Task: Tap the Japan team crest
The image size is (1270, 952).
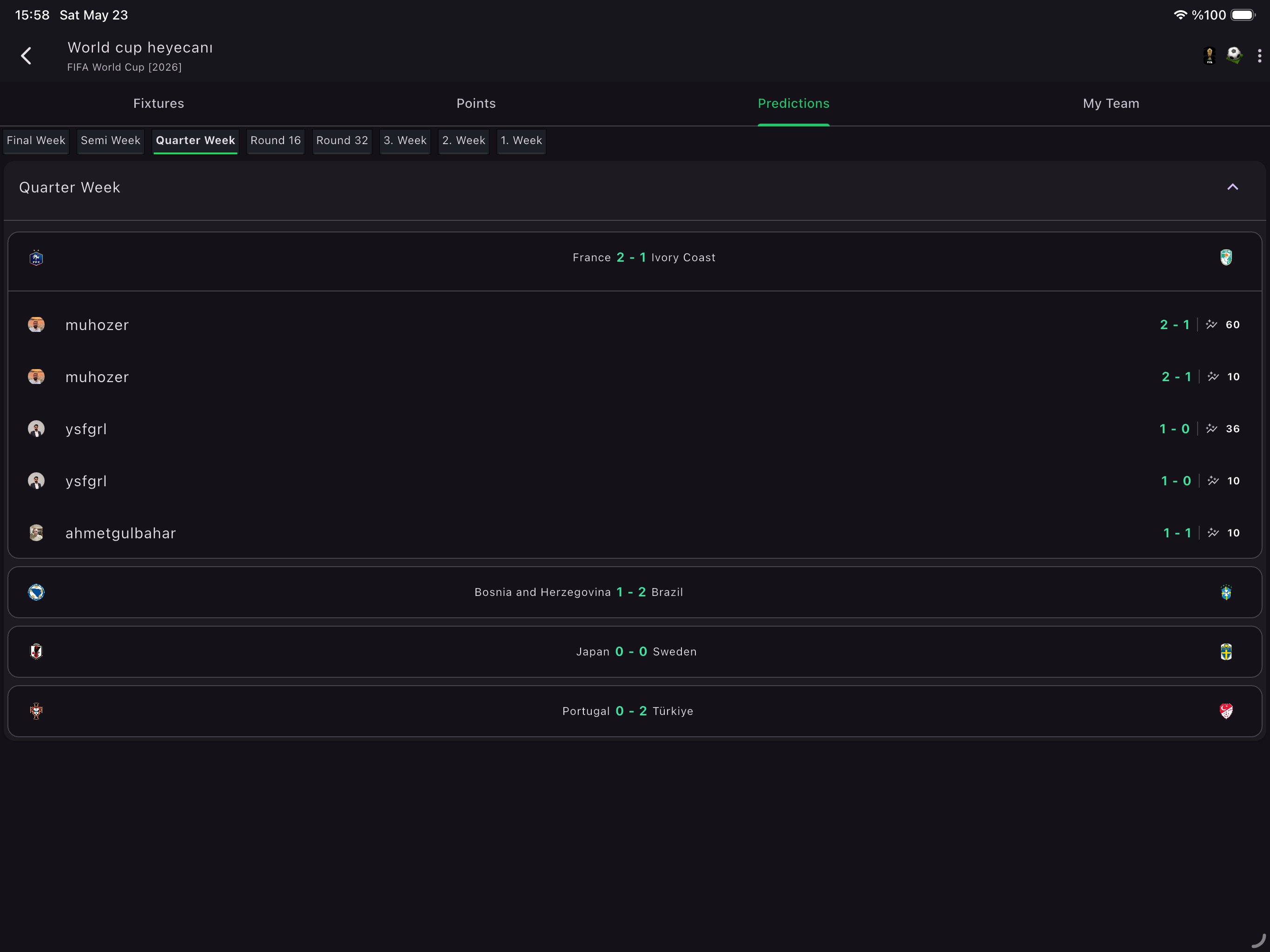Action: [x=36, y=651]
